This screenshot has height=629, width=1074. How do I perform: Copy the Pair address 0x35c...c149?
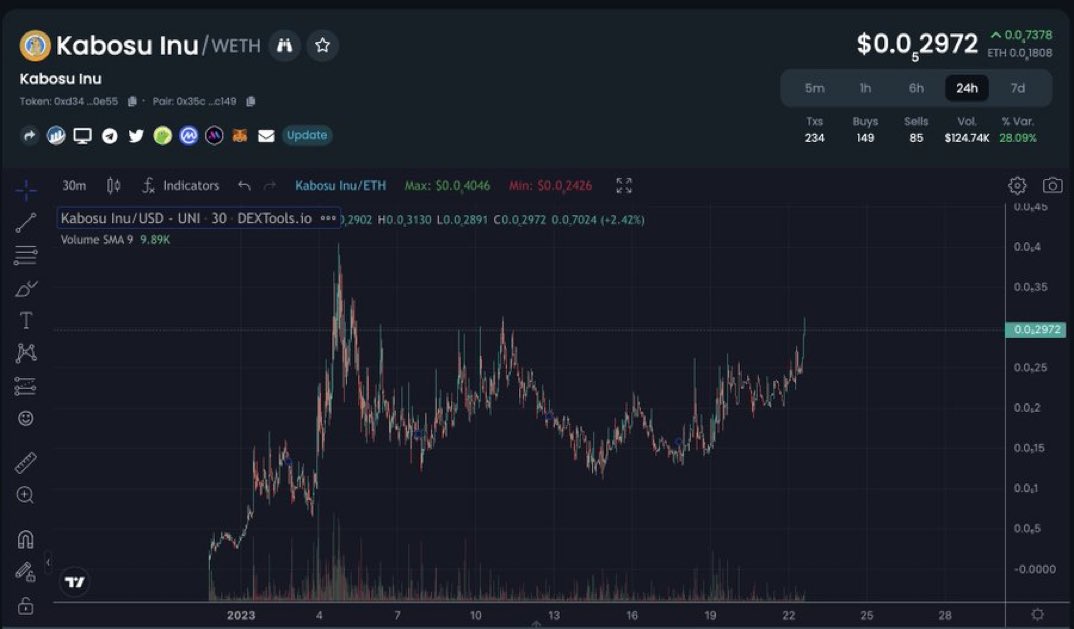[251, 101]
